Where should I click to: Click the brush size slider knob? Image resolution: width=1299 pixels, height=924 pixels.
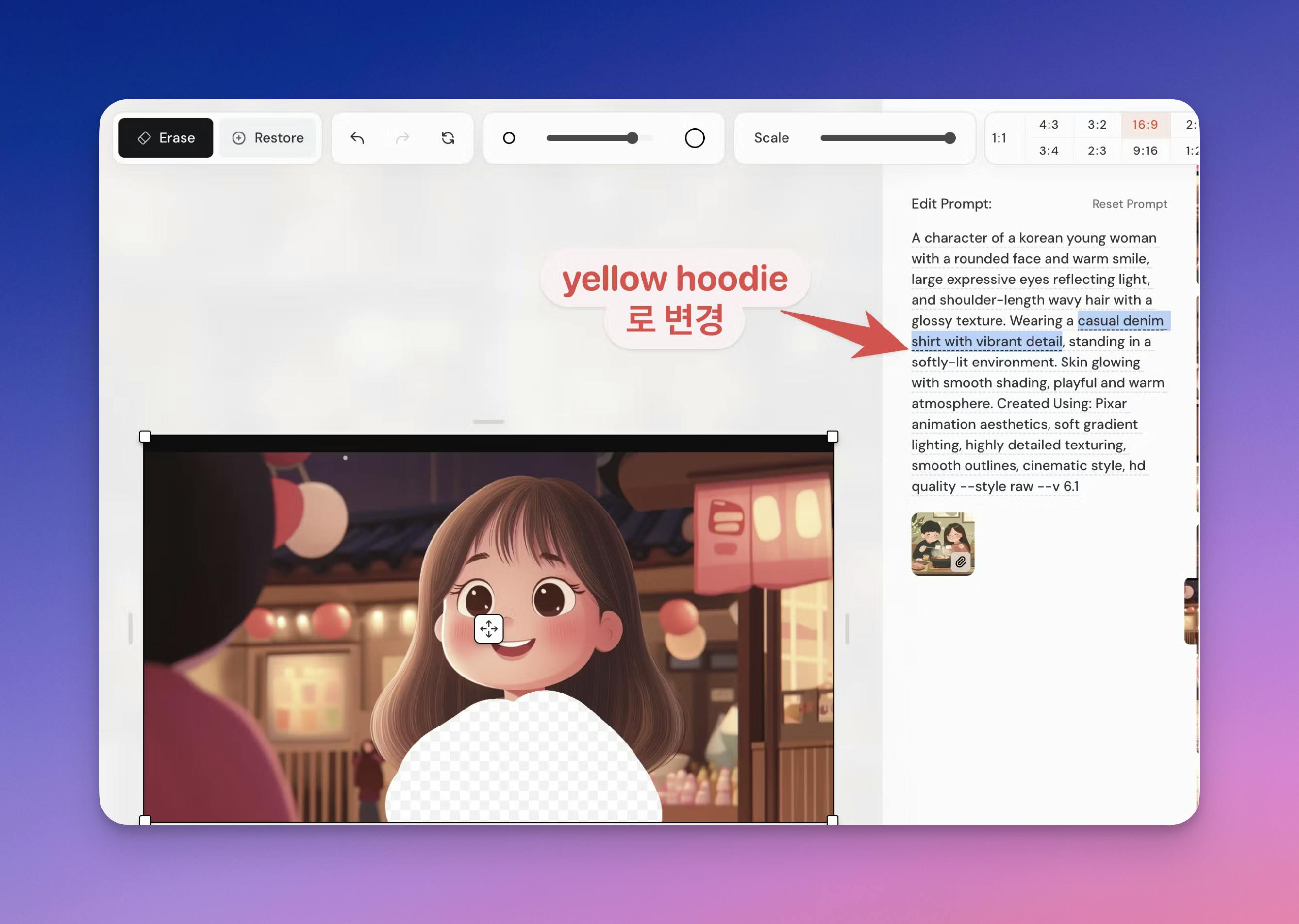coord(632,138)
